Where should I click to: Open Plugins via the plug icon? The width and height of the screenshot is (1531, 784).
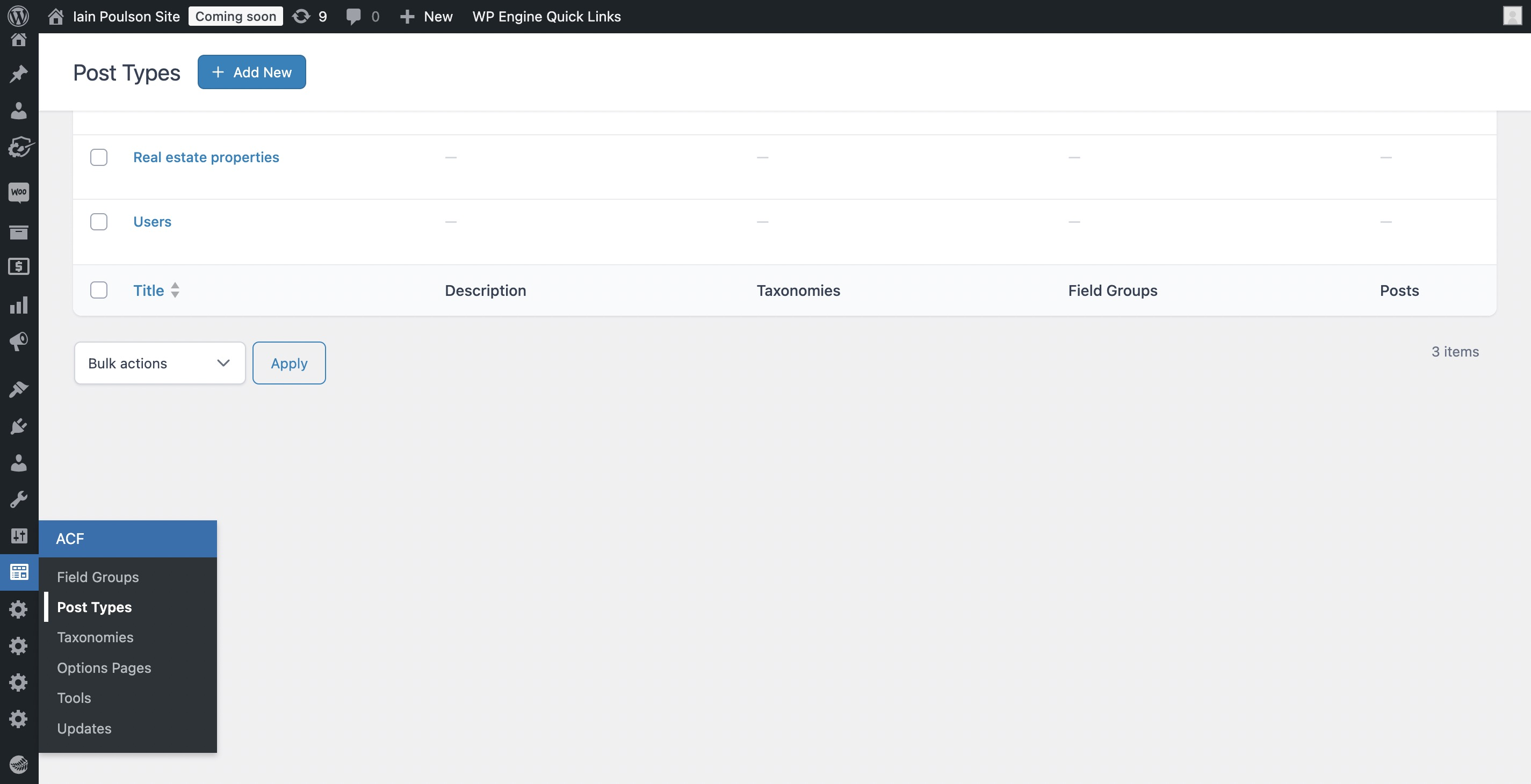[19, 426]
